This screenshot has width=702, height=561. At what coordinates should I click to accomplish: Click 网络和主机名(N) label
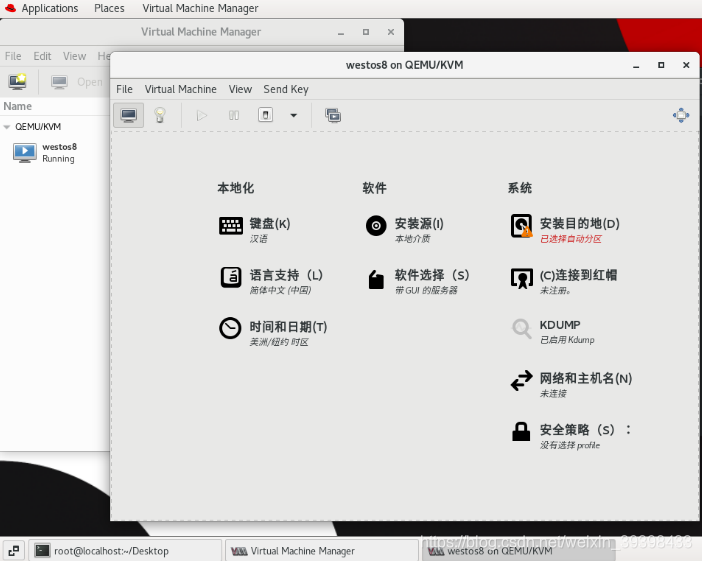point(586,378)
